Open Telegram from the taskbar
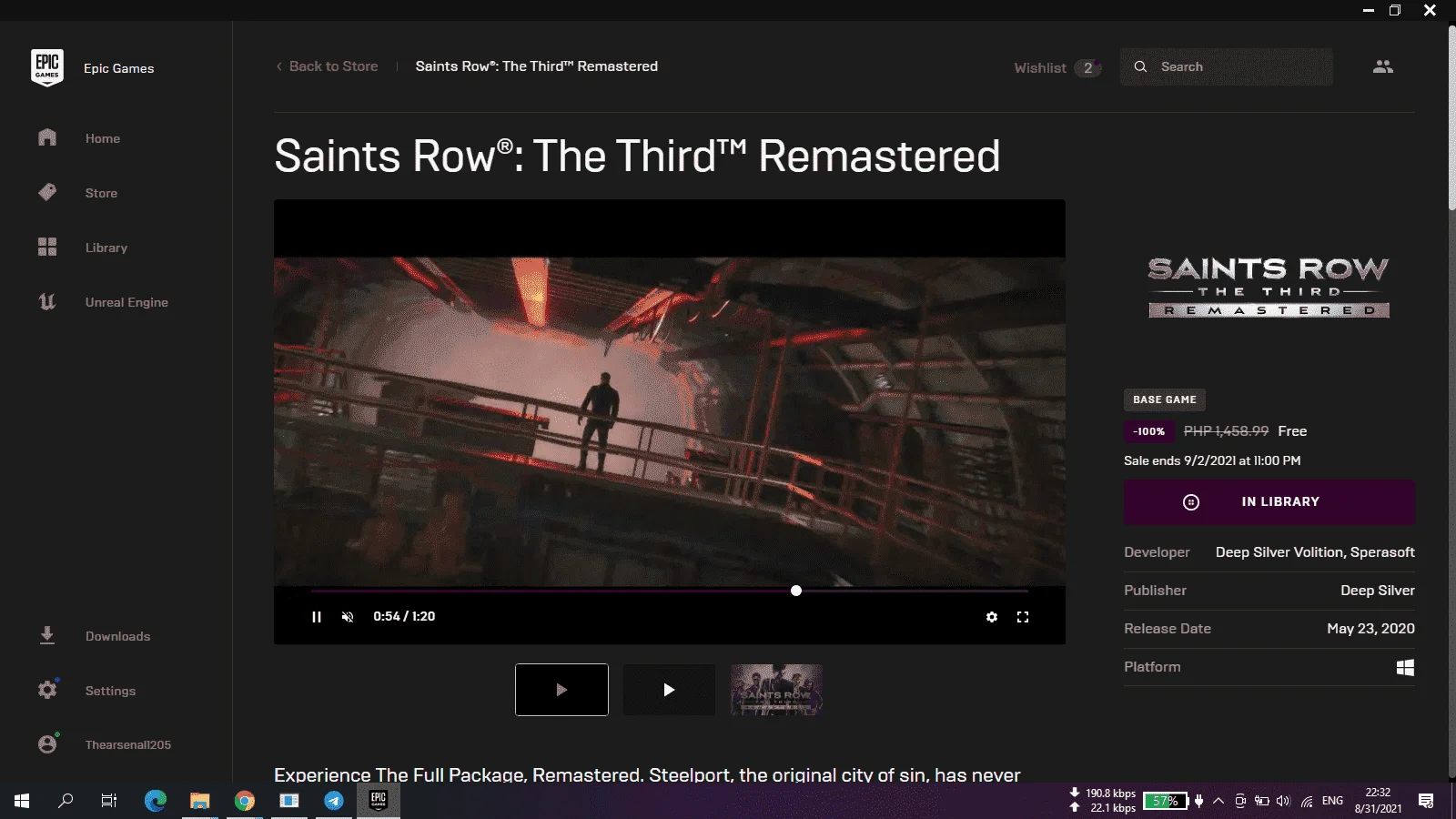1456x819 pixels. [x=334, y=801]
